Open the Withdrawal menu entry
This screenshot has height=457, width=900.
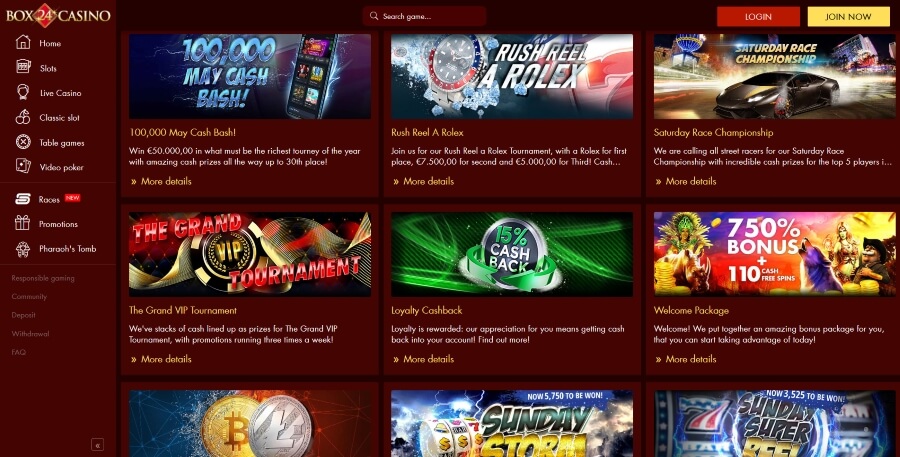(x=30, y=334)
